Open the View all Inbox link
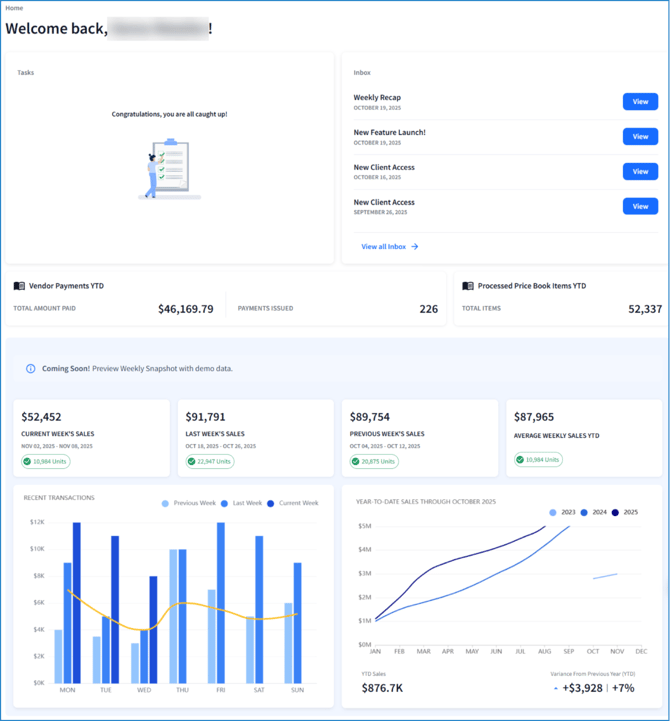Viewport: 670px width, 721px height. 384,246
